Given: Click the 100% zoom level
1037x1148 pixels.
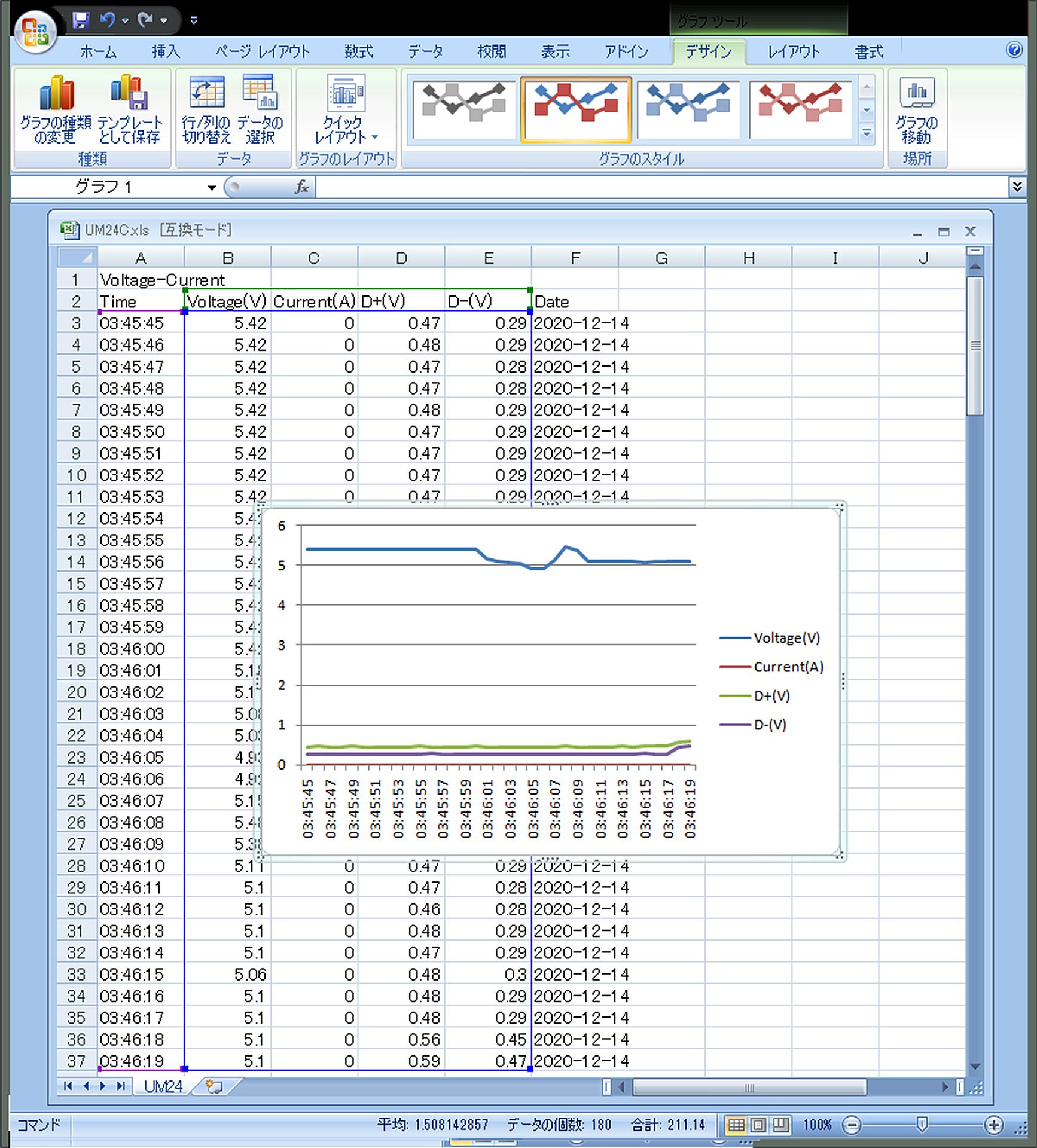Looking at the screenshot, I should tap(818, 1125).
